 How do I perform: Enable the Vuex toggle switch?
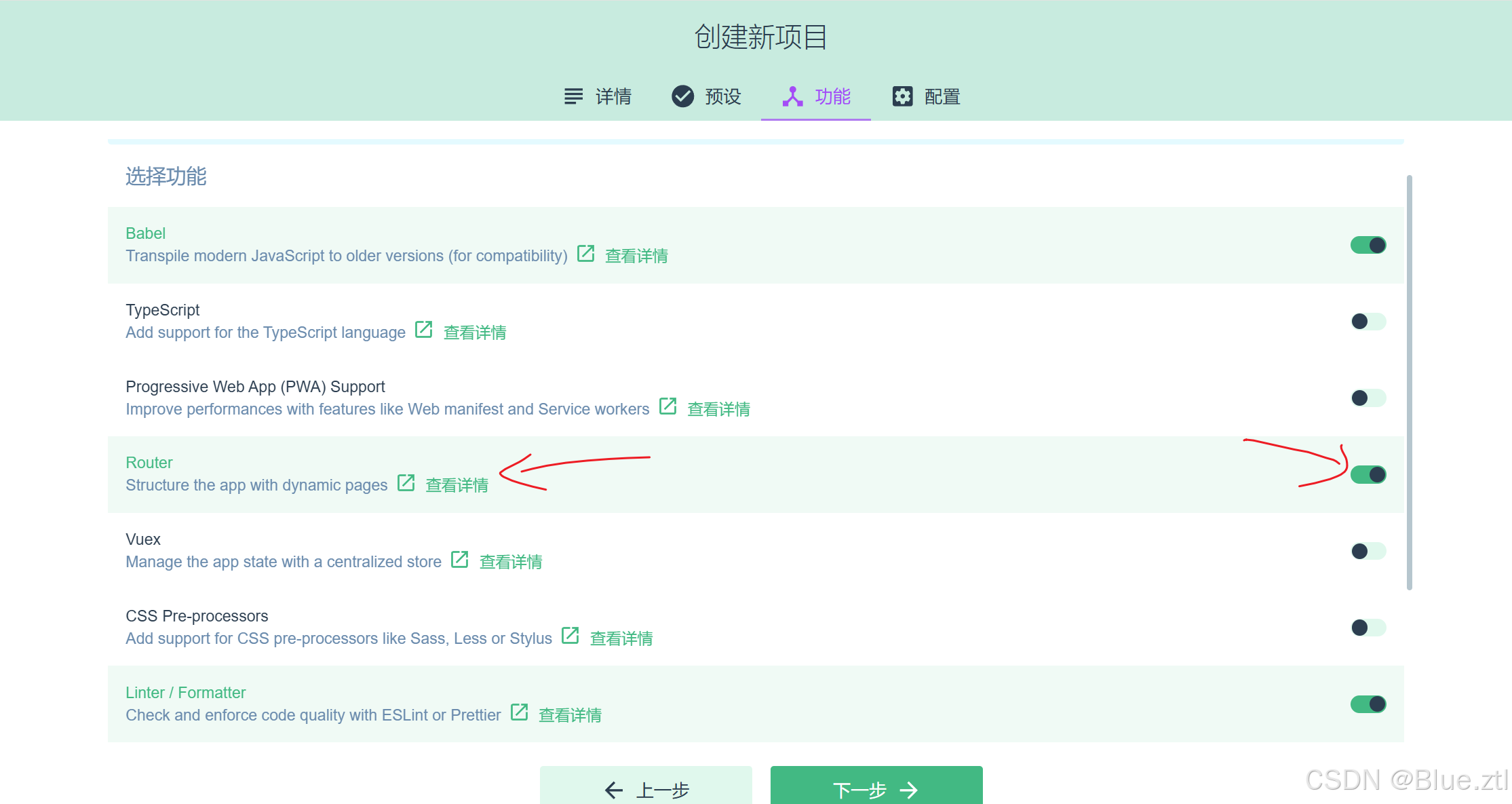(1368, 551)
